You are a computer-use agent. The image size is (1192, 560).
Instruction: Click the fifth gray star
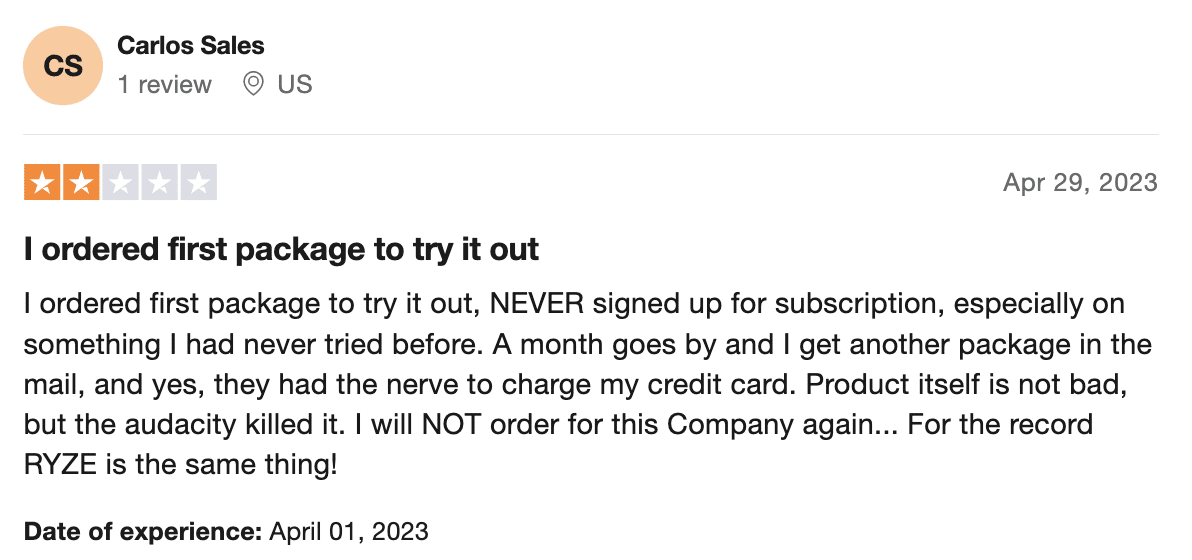pos(198,182)
